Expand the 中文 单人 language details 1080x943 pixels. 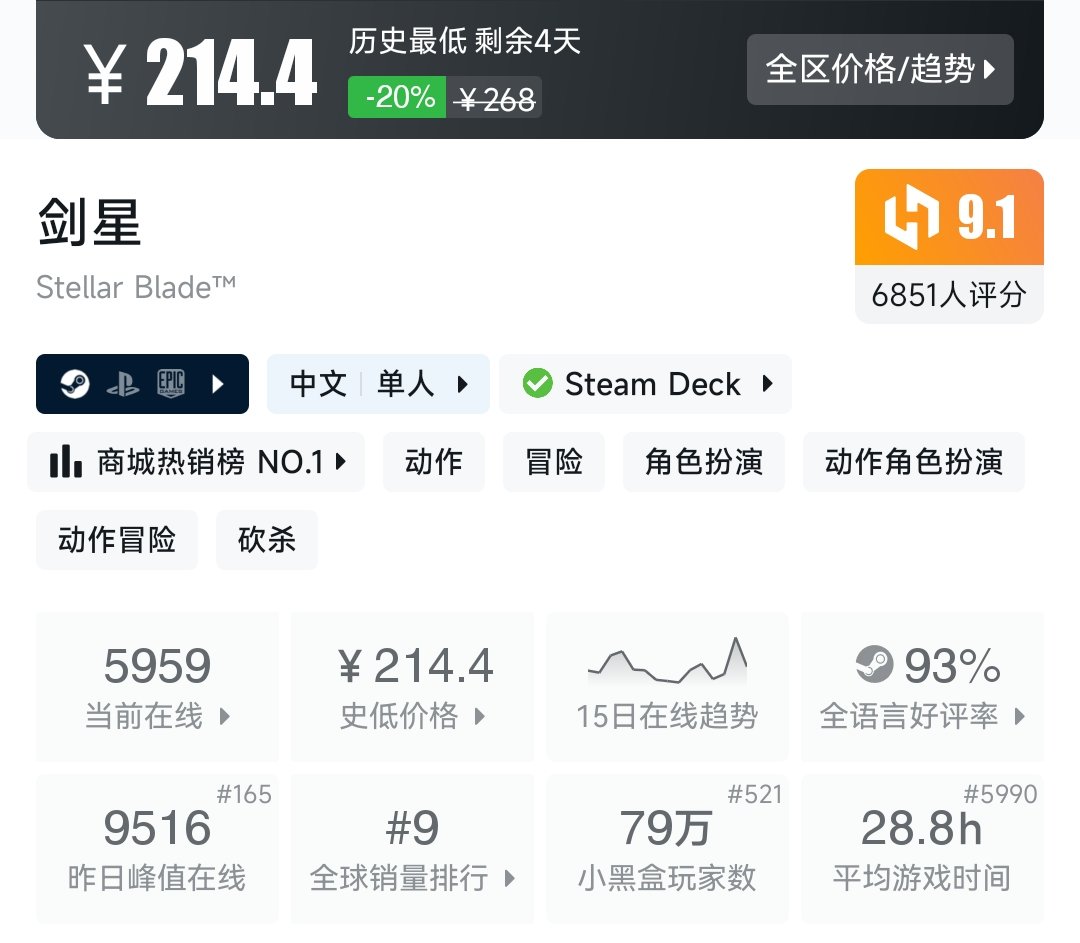[378, 384]
